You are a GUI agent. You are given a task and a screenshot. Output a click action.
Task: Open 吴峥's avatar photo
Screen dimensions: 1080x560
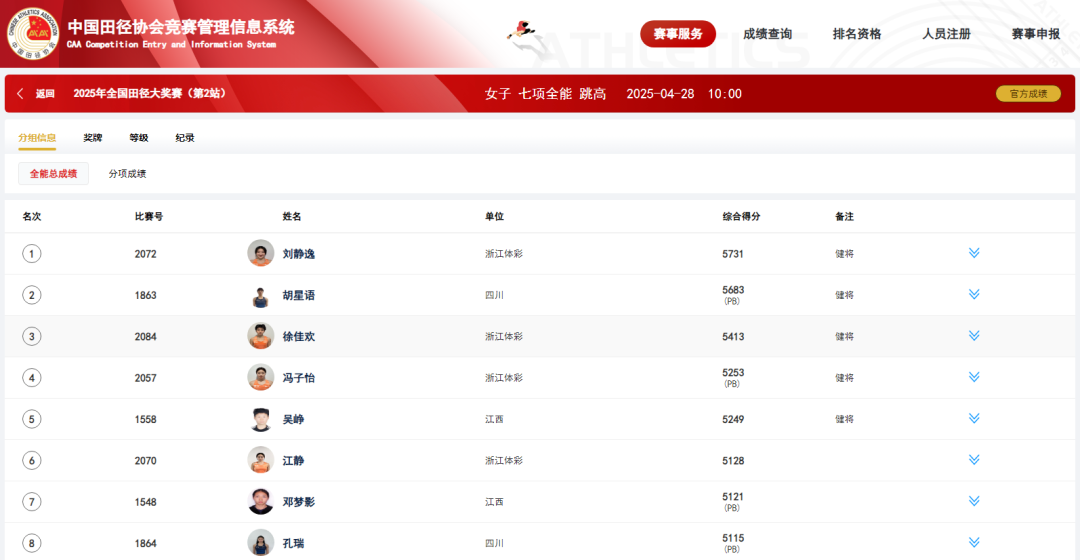pyautogui.click(x=260, y=419)
